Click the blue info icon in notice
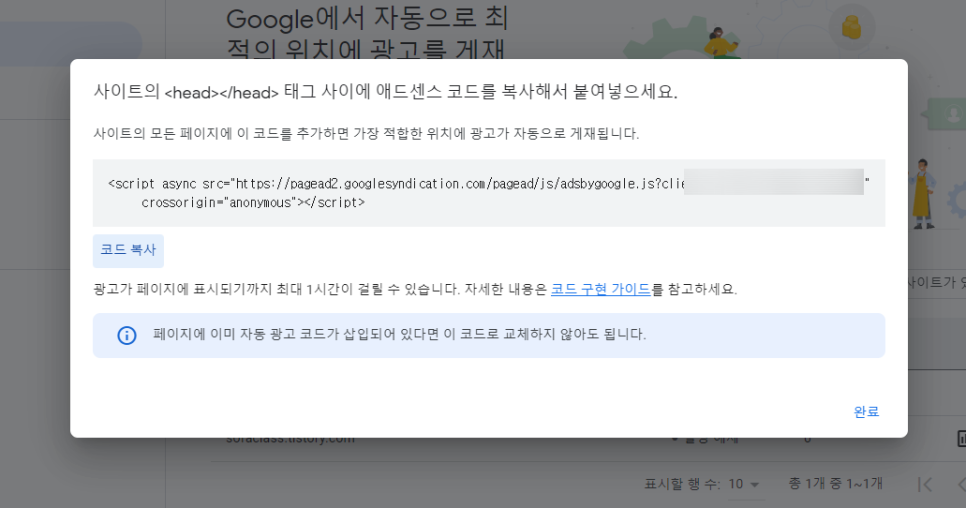 [127, 336]
